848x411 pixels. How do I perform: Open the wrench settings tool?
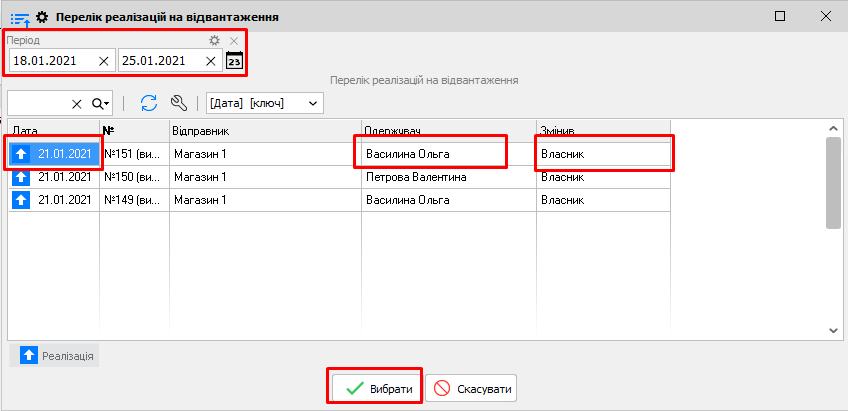coord(179,103)
